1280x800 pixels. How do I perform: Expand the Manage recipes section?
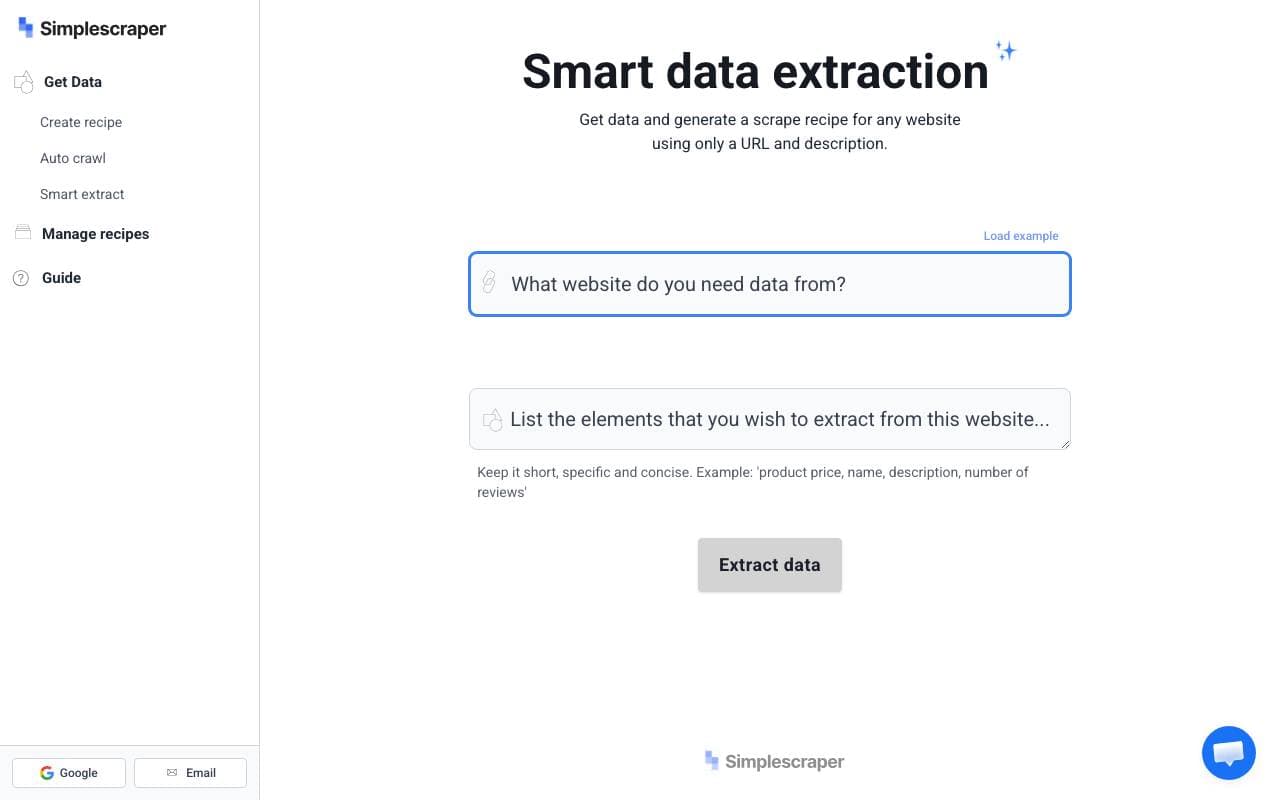(95, 234)
